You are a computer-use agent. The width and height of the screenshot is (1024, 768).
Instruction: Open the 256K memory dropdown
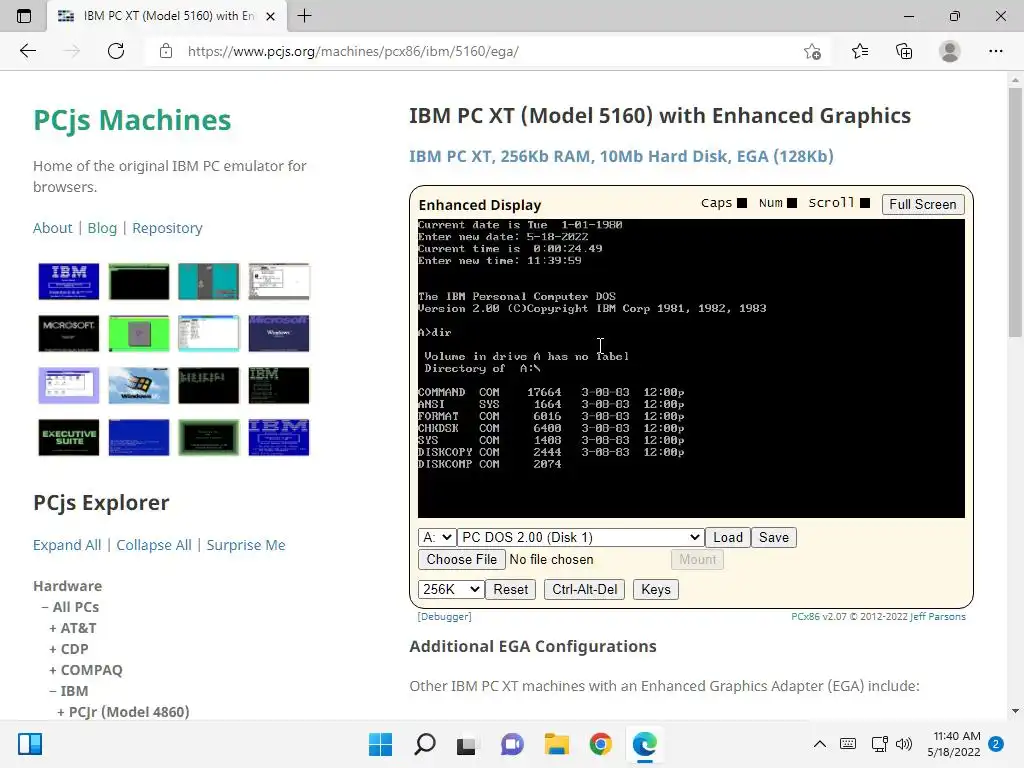click(451, 590)
